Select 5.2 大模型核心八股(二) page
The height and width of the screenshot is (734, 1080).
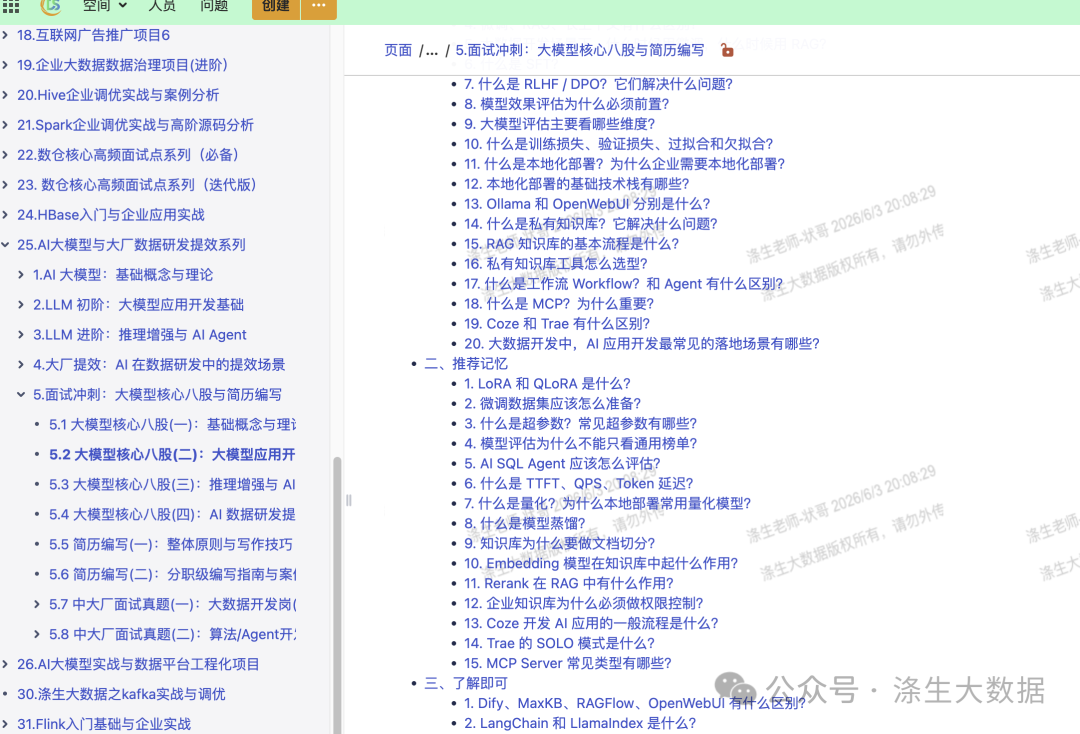(172, 454)
